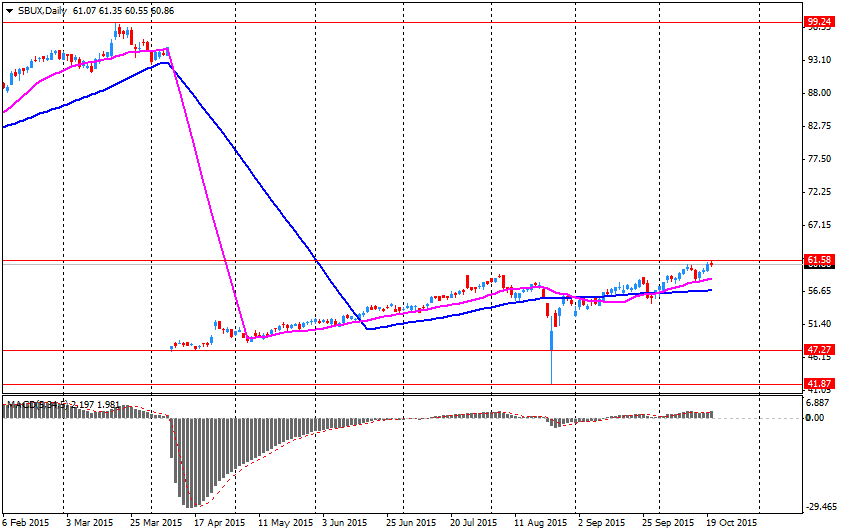Click the 67.15 value on price axis
This screenshot has height=531, width=842.
click(x=819, y=225)
